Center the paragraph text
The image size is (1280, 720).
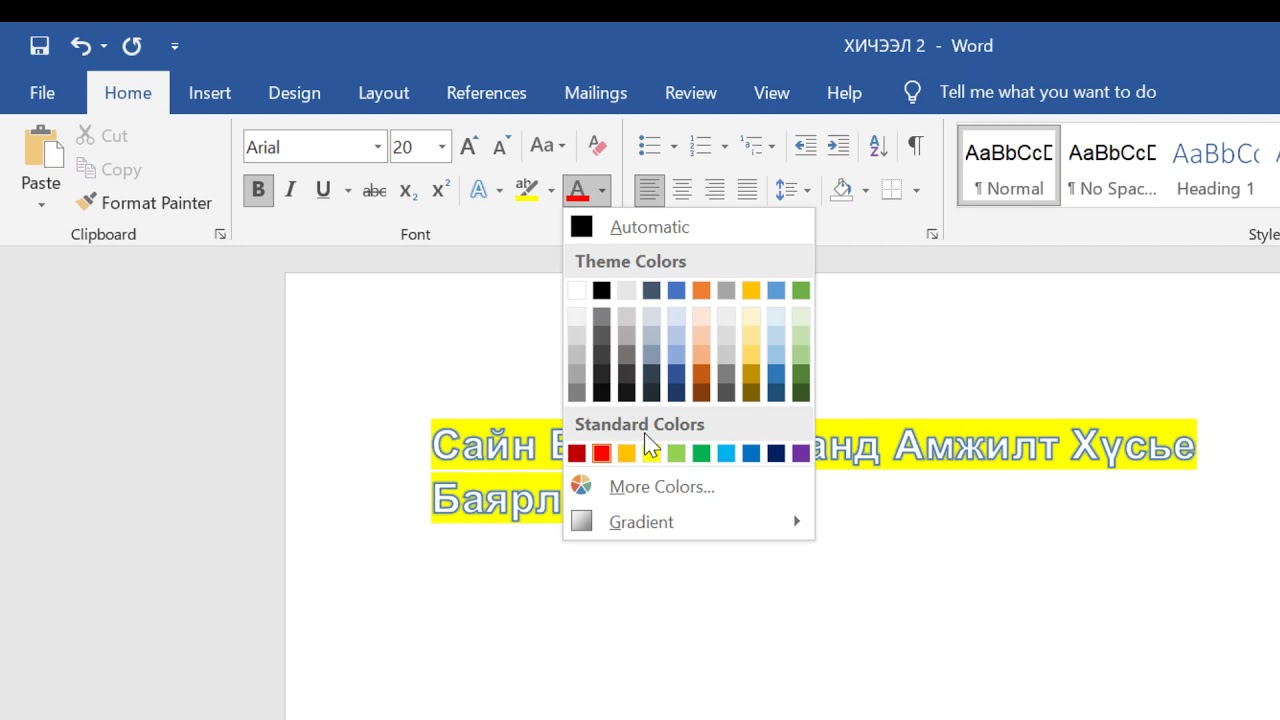tap(682, 189)
